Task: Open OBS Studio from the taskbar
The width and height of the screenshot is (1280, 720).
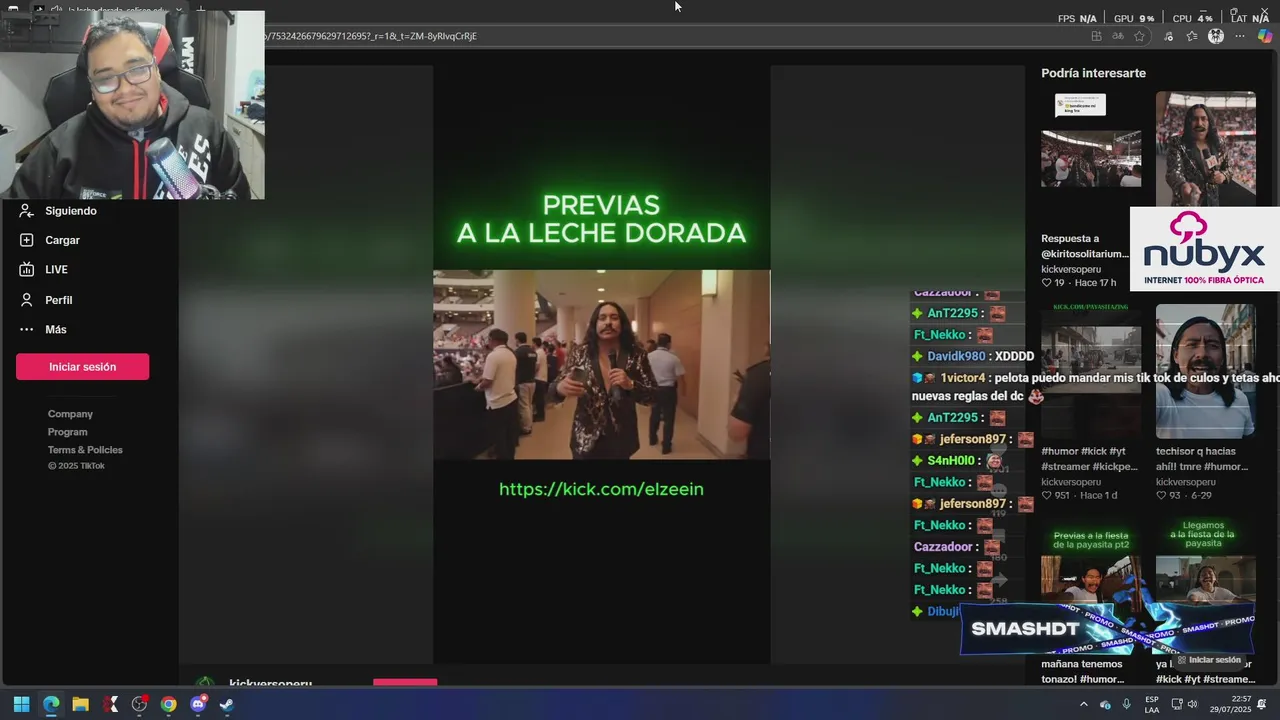Action: coord(139,704)
